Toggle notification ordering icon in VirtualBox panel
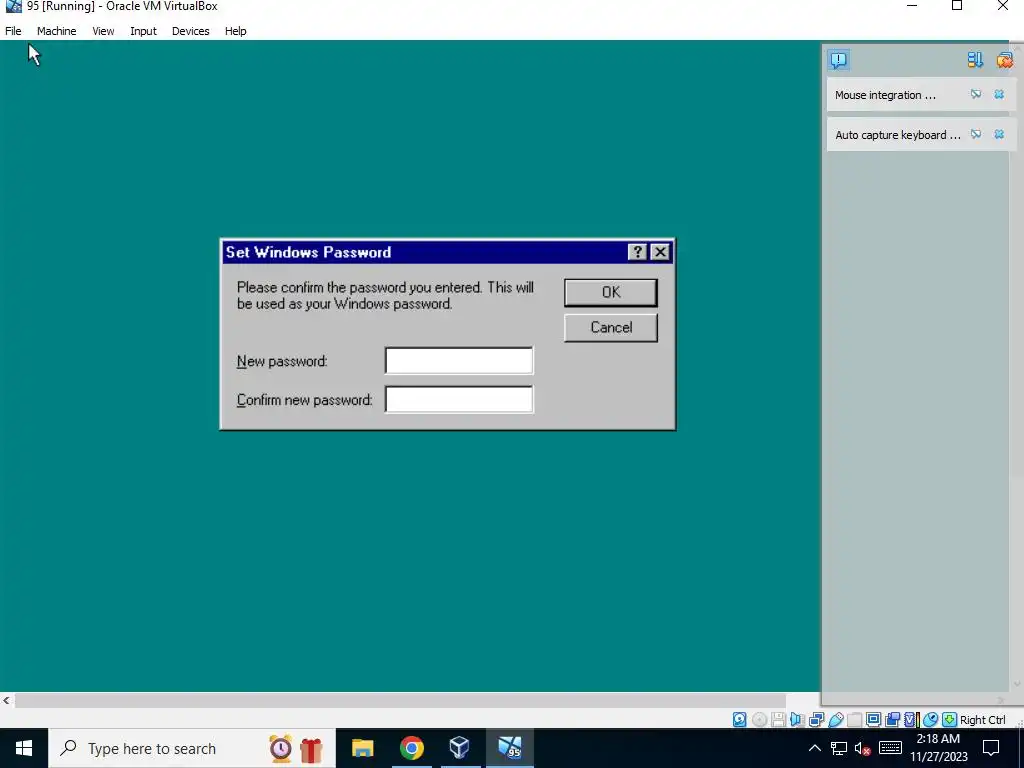Image resolution: width=1024 pixels, height=768 pixels. tap(975, 60)
